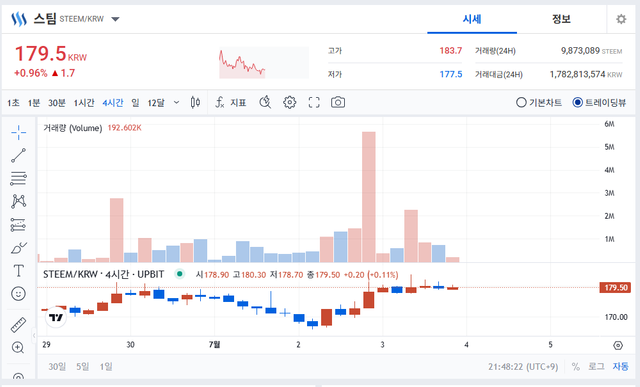The height and width of the screenshot is (387, 640).
Task: Select the brush drawing tool
Action: (18, 247)
